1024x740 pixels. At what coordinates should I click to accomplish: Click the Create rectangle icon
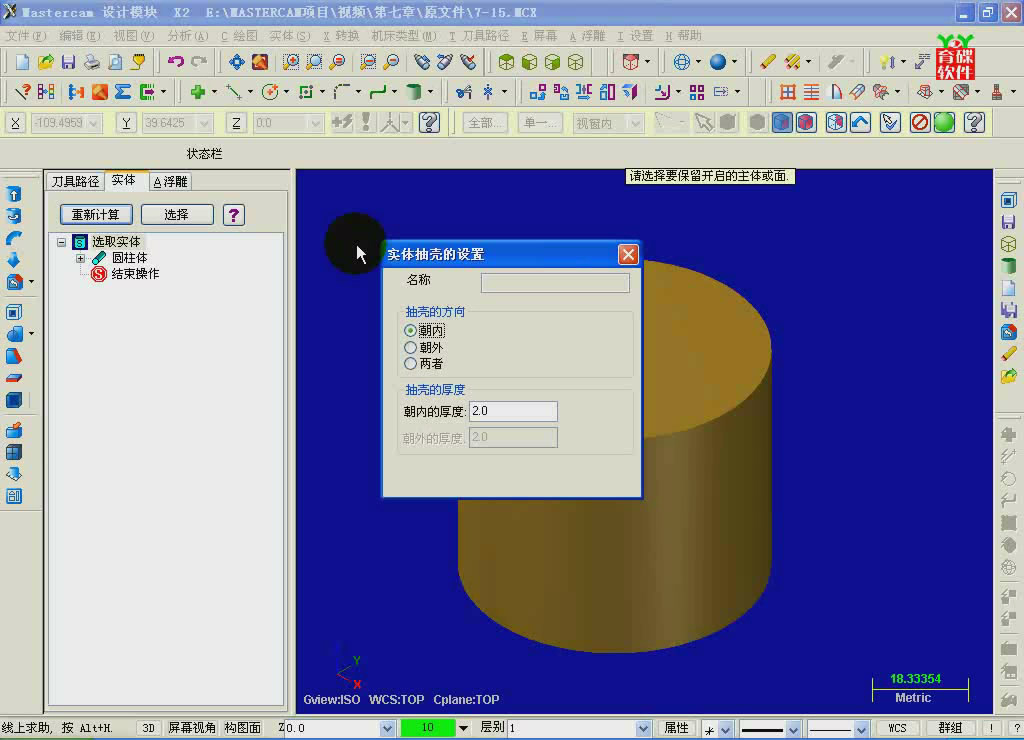306,92
